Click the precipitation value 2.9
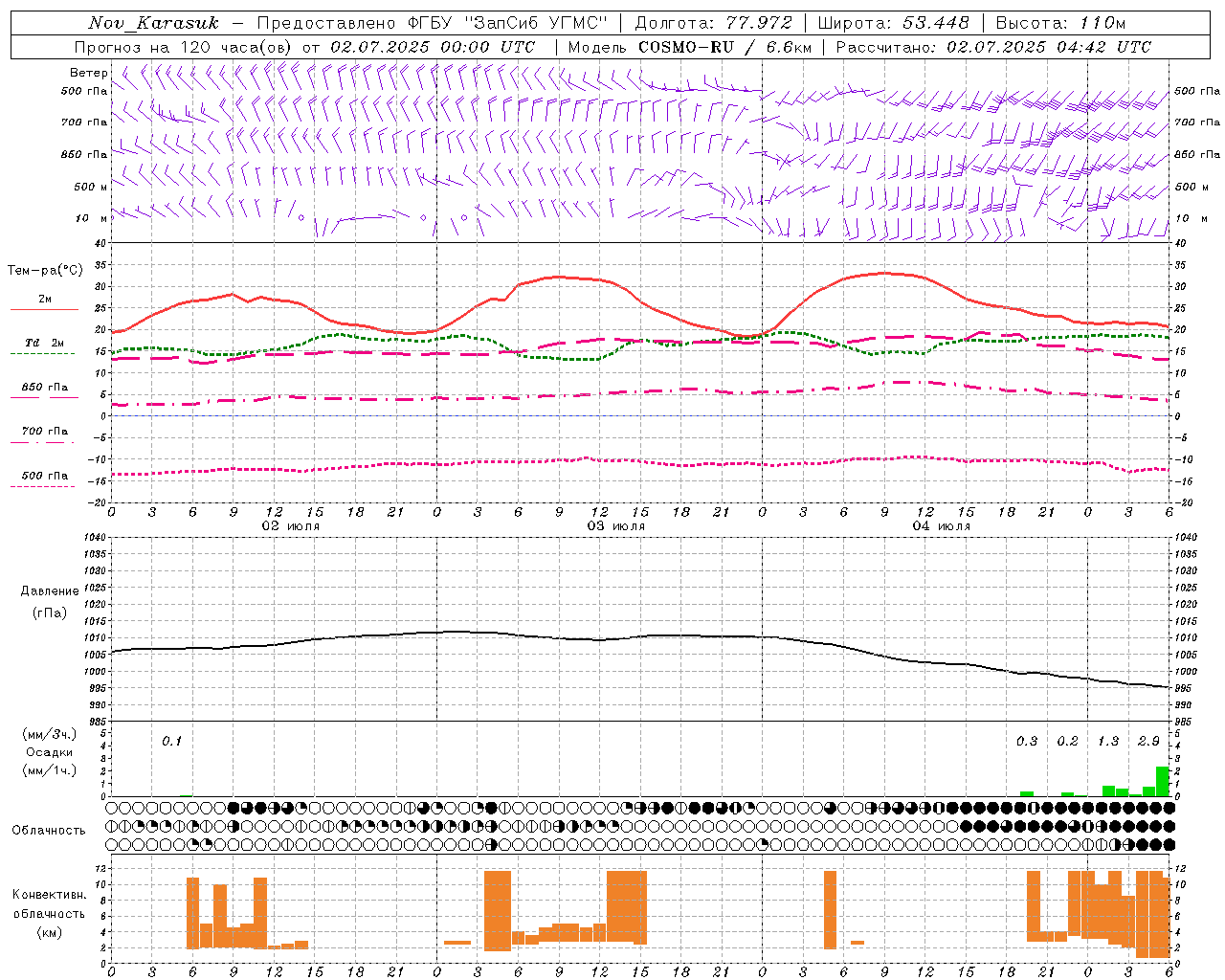 pos(1148,741)
